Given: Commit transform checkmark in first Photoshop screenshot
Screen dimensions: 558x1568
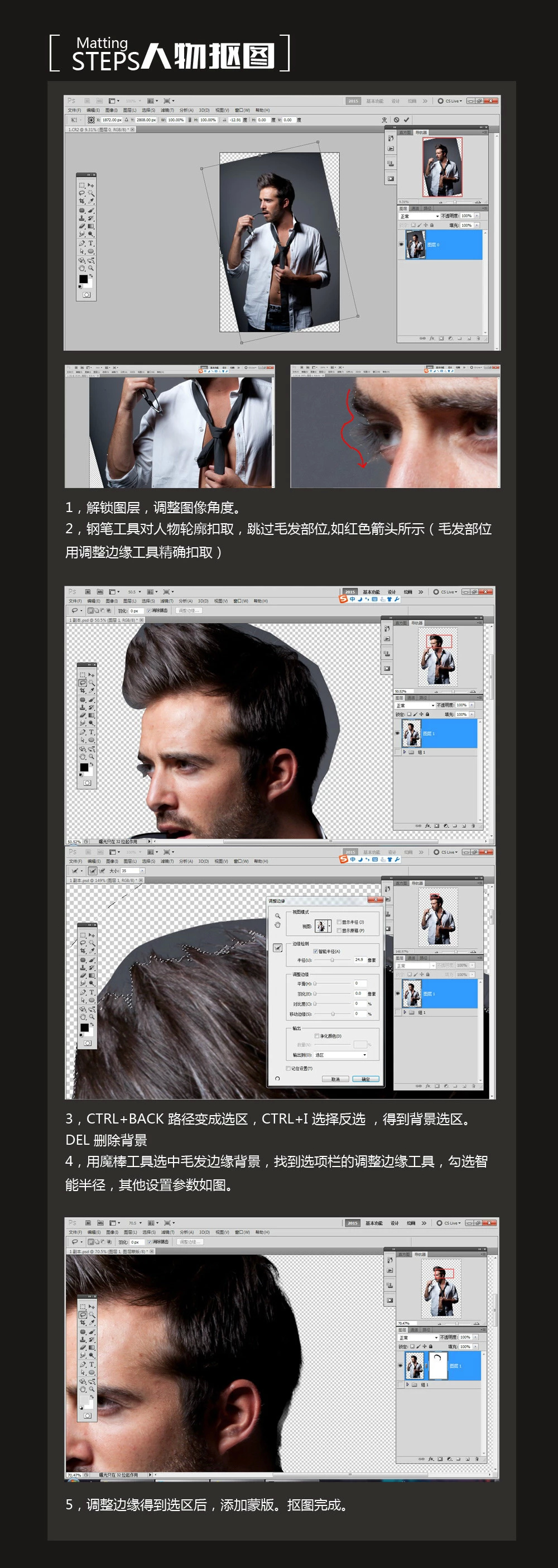Looking at the screenshot, I should (x=406, y=120).
